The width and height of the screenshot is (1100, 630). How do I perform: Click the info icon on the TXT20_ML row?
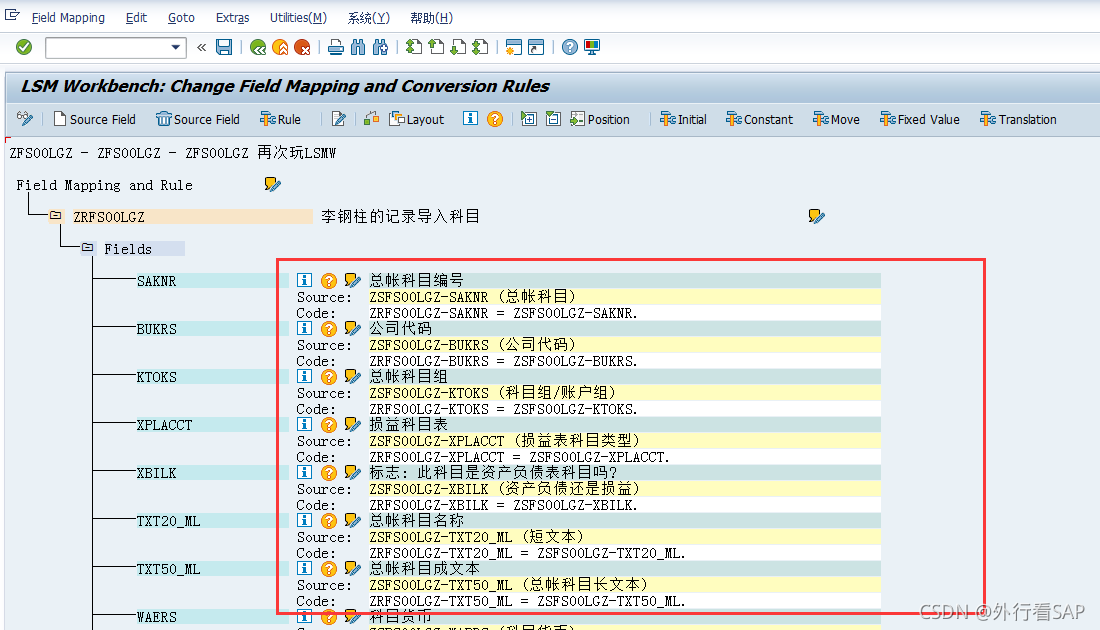pyautogui.click(x=304, y=520)
